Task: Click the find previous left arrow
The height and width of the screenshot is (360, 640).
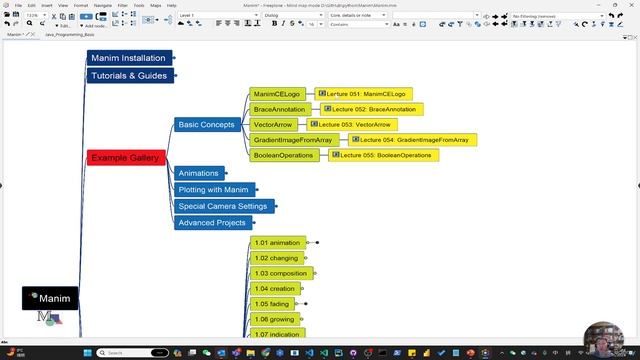Action: 495,24
